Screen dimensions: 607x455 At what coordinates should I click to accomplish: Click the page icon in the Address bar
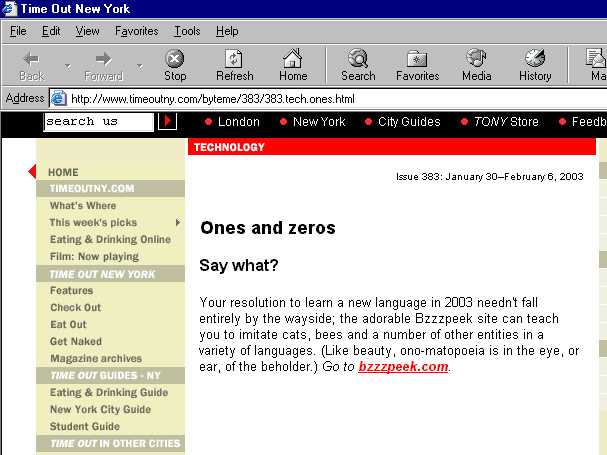tap(59, 98)
